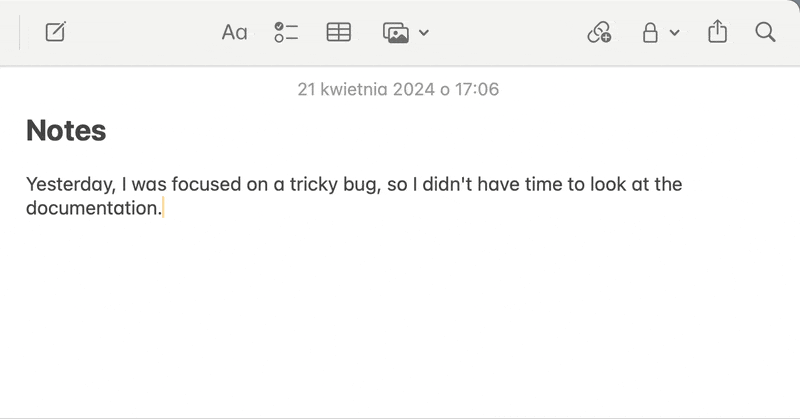Image resolution: width=800 pixels, height=419 pixels.
Task: Open search with the magnifier icon
Action: tap(765, 33)
